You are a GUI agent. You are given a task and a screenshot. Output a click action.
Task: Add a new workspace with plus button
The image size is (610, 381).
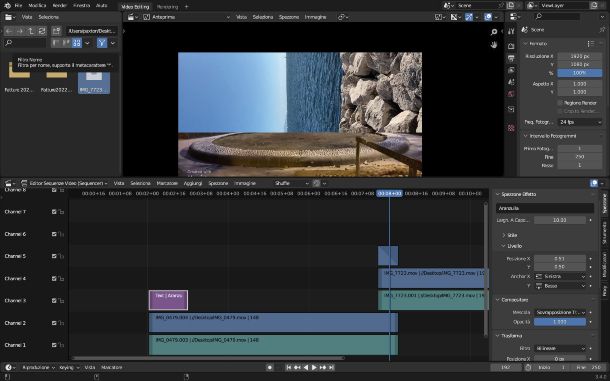click(x=186, y=7)
